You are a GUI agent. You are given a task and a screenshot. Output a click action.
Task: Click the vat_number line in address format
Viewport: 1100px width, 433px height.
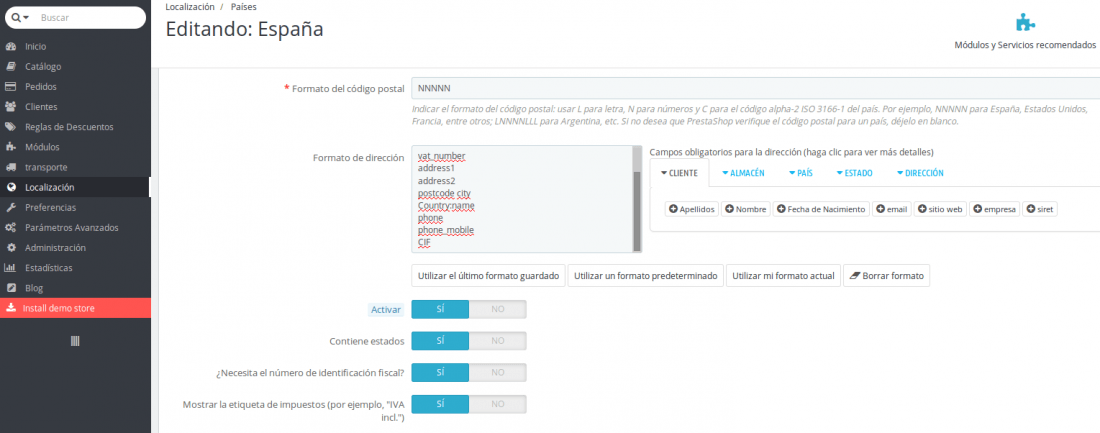click(441, 156)
